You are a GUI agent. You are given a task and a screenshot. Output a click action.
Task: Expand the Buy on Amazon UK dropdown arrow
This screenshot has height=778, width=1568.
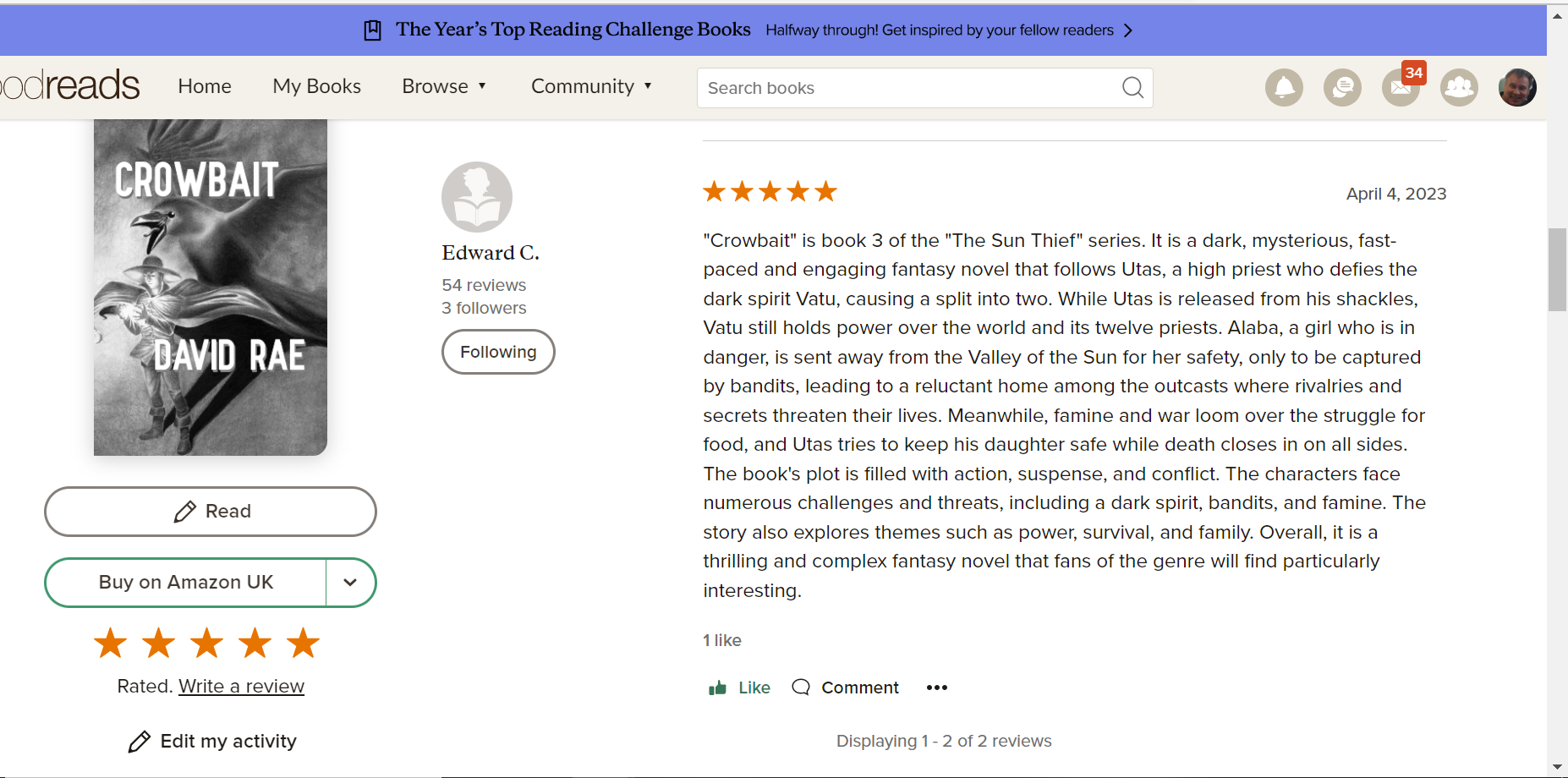[350, 583]
